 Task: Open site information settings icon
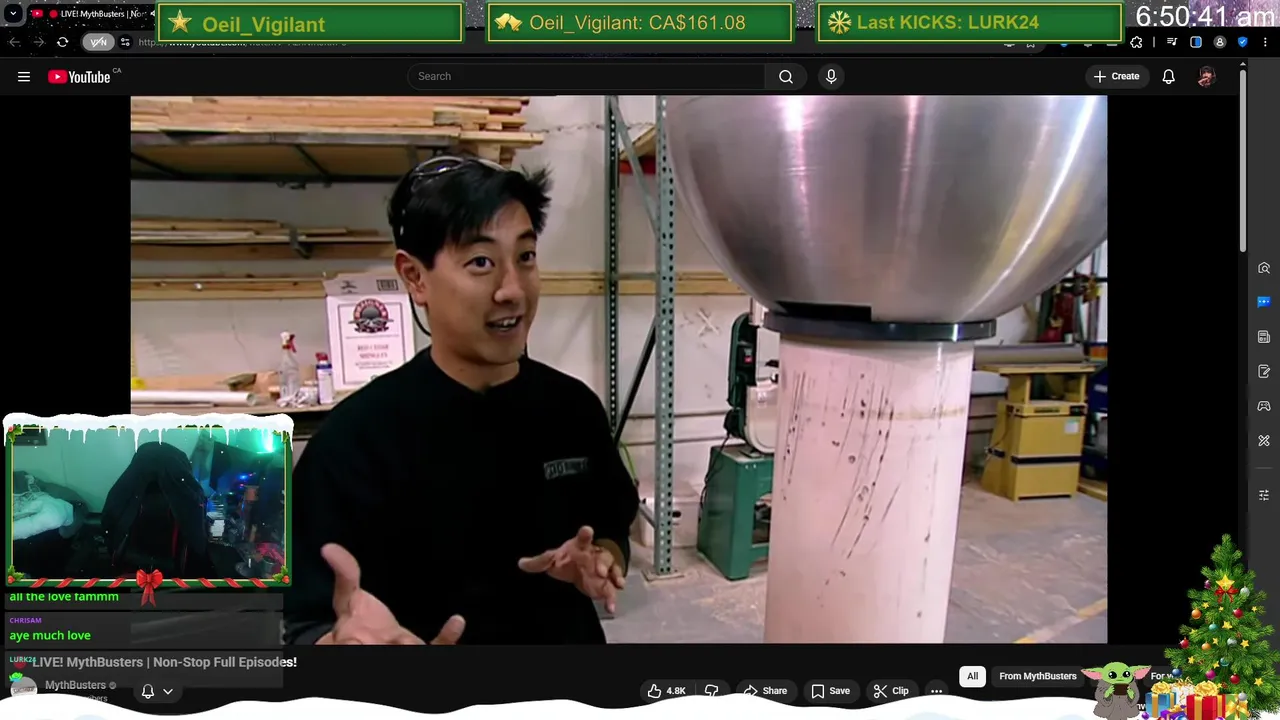(x=125, y=42)
